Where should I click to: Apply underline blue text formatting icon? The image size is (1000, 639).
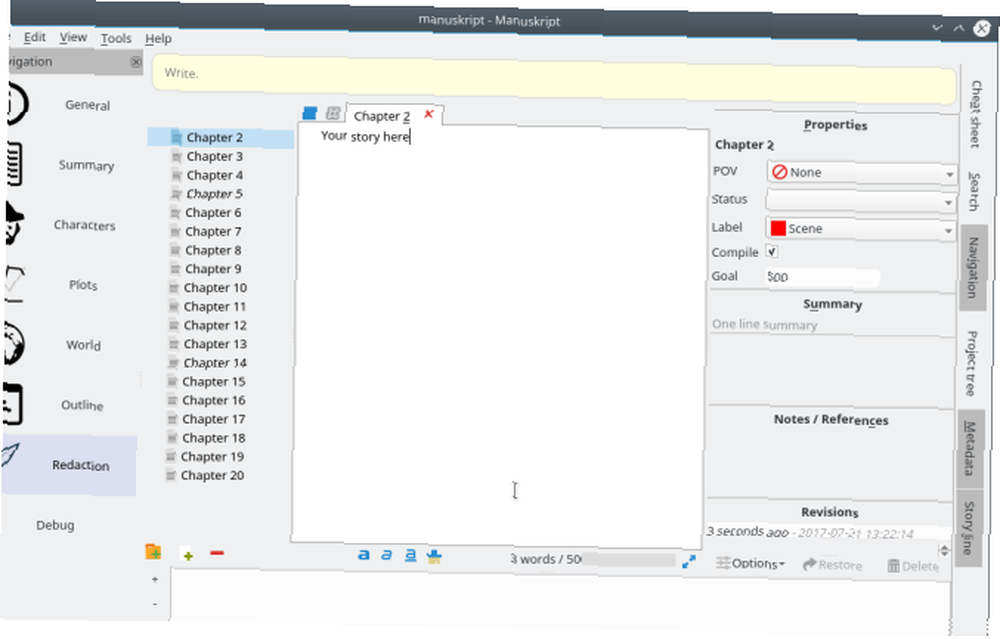pos(410,555)
